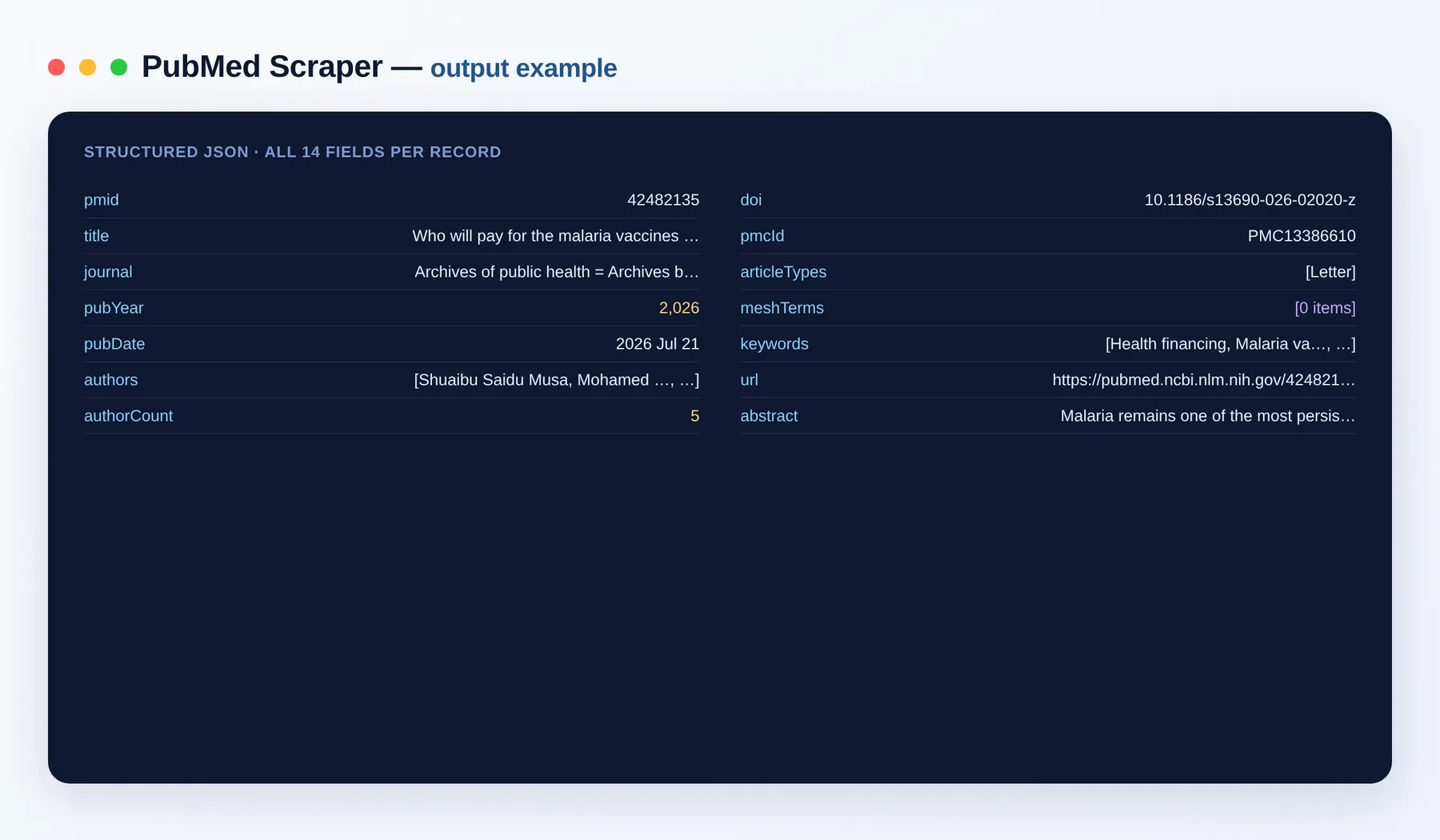Select the 'url' field name
This screenshot has height=840, width=1440.
click(x=749, y=380)
